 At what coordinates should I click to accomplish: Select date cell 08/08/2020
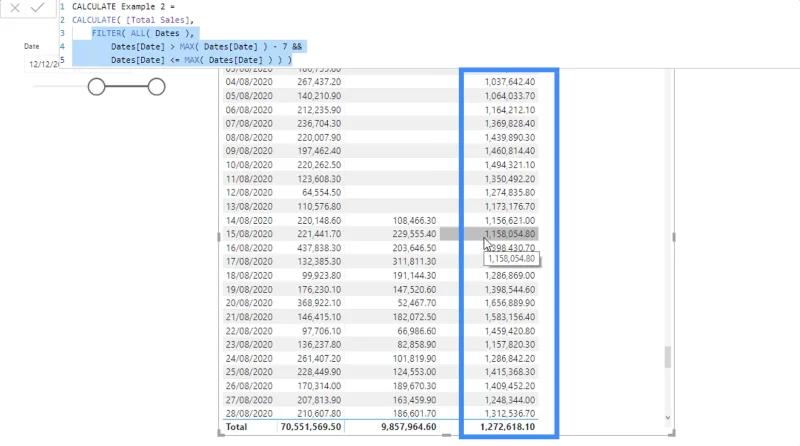coord(249,137)
